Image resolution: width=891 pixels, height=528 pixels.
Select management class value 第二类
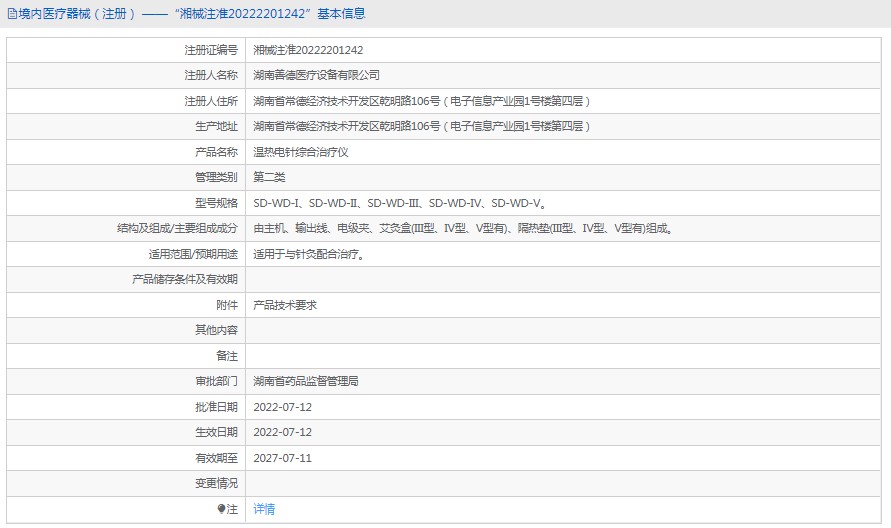coord(269,177)
